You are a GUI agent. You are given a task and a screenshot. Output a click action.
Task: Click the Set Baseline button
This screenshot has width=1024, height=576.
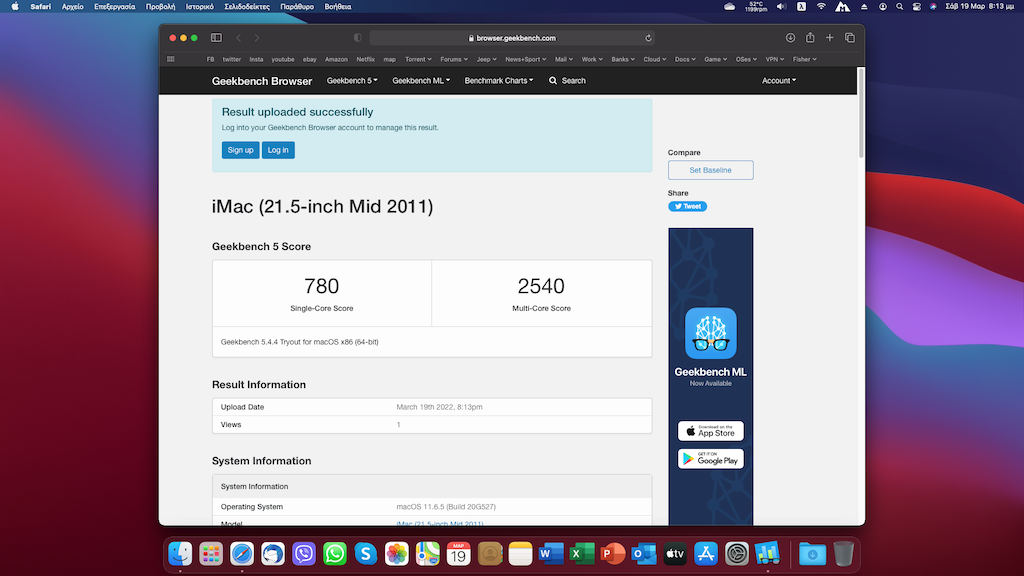[711, 170]
